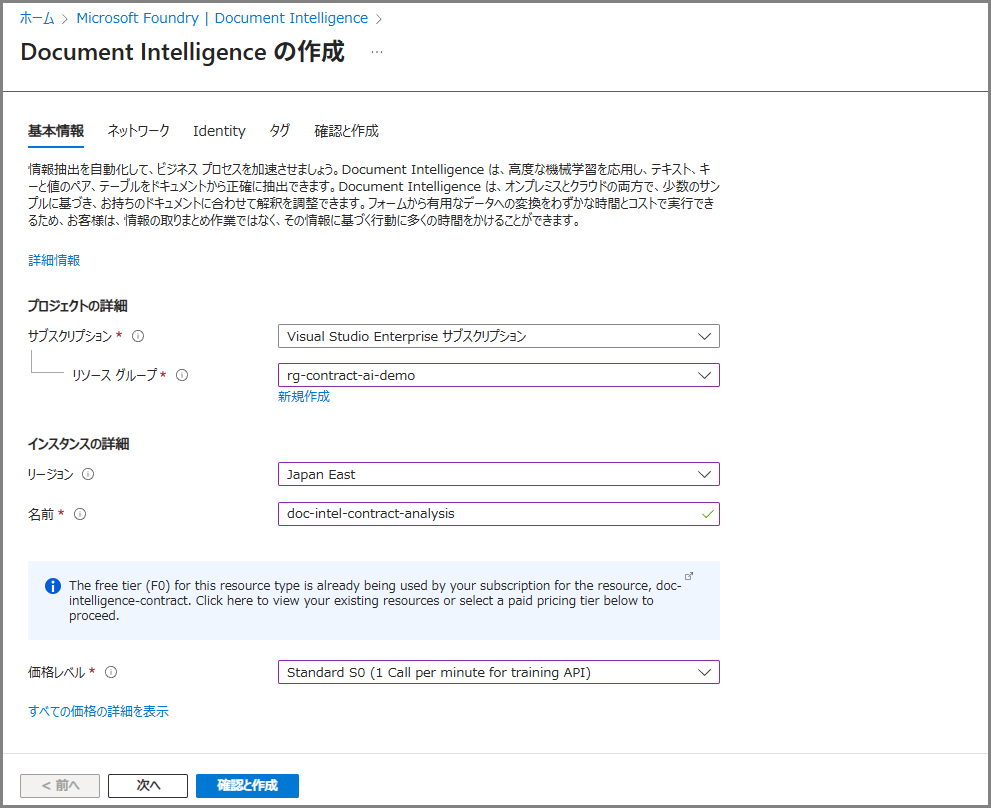Click 新規作成 link under resource group

304,397
